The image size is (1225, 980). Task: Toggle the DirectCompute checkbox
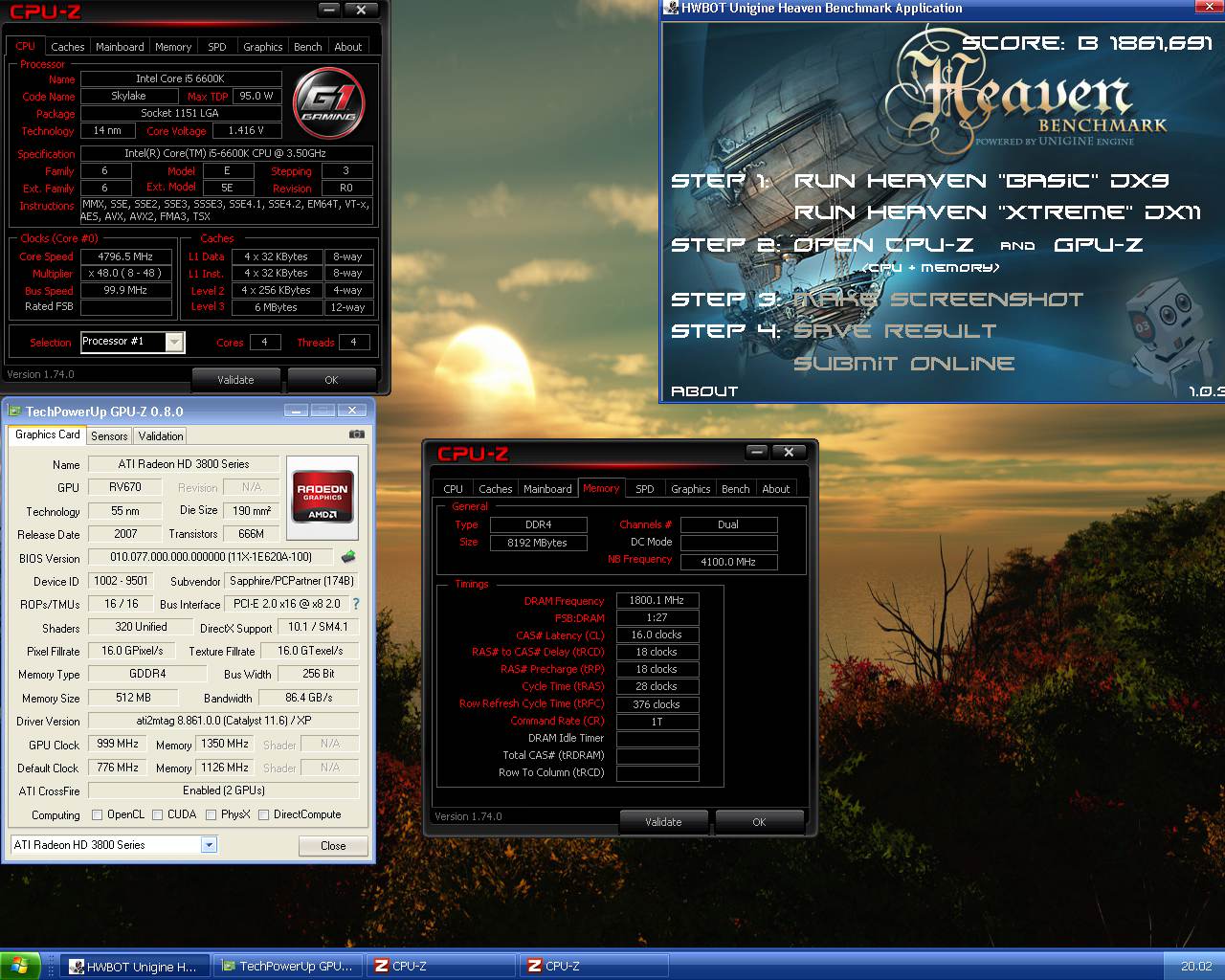(x=263, y=814)
